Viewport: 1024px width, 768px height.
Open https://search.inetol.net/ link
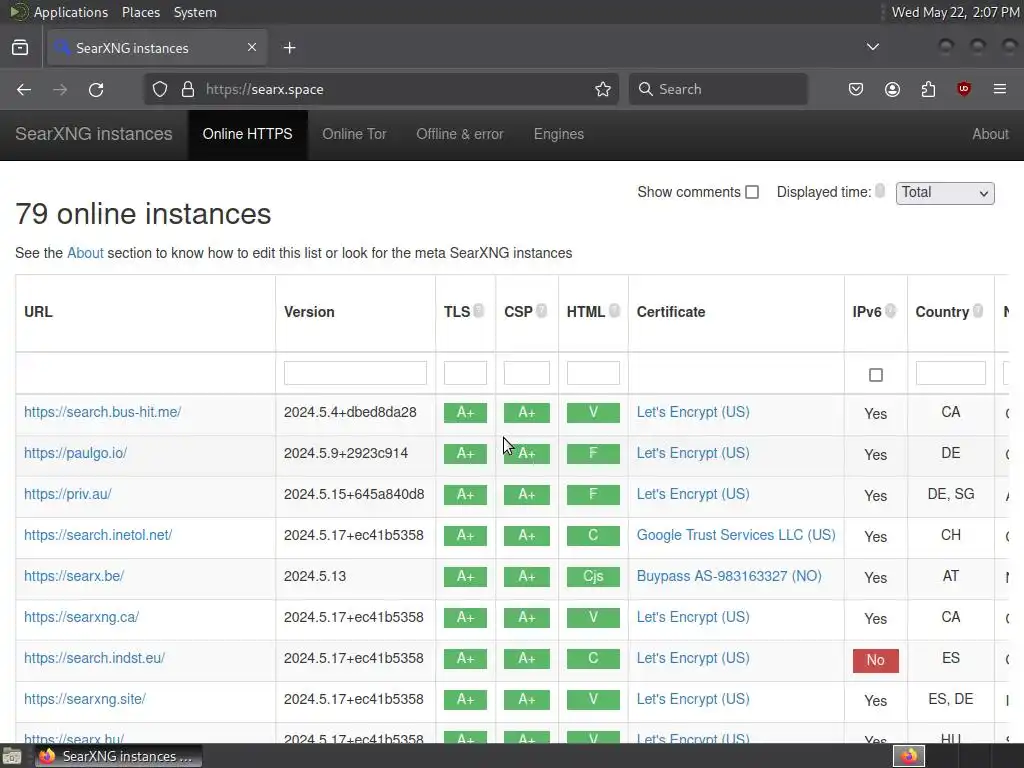click(98, 536)
